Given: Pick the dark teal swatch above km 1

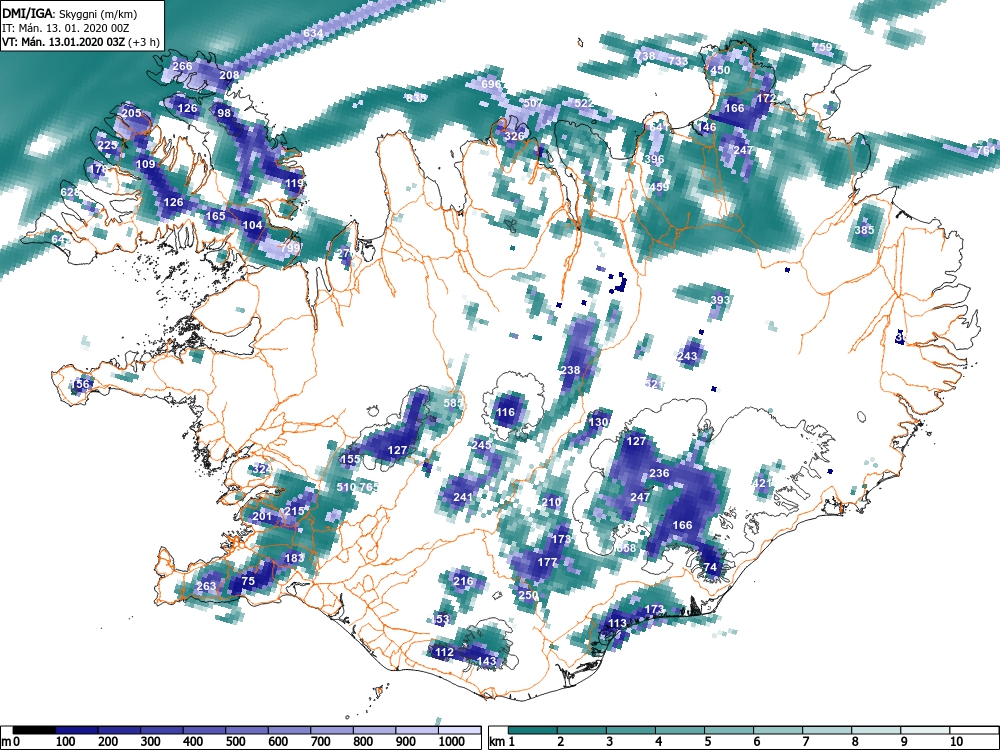Looking at the screenshot, I should tap(533, 730).
